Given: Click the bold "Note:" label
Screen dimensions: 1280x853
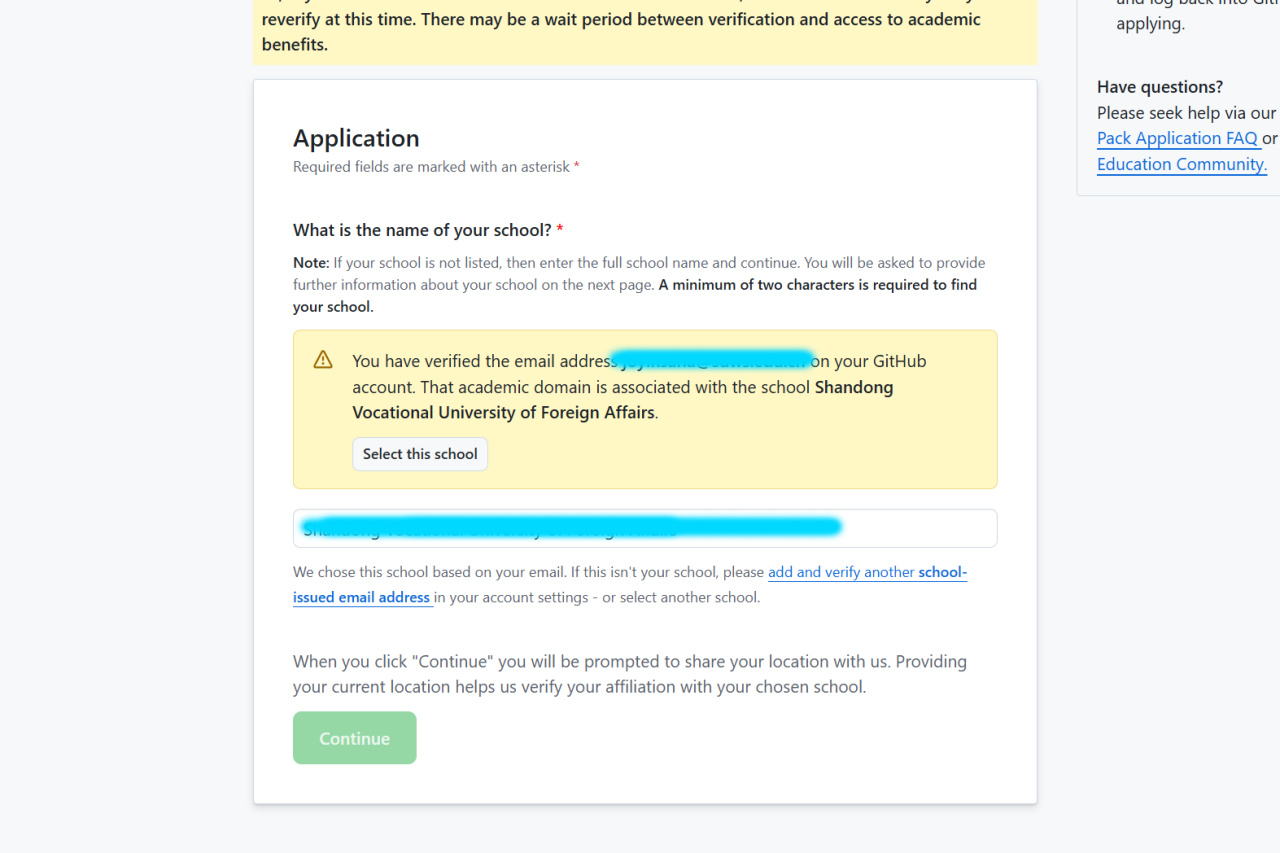Looking at the screenshot, I should click(x=311, y=263).
